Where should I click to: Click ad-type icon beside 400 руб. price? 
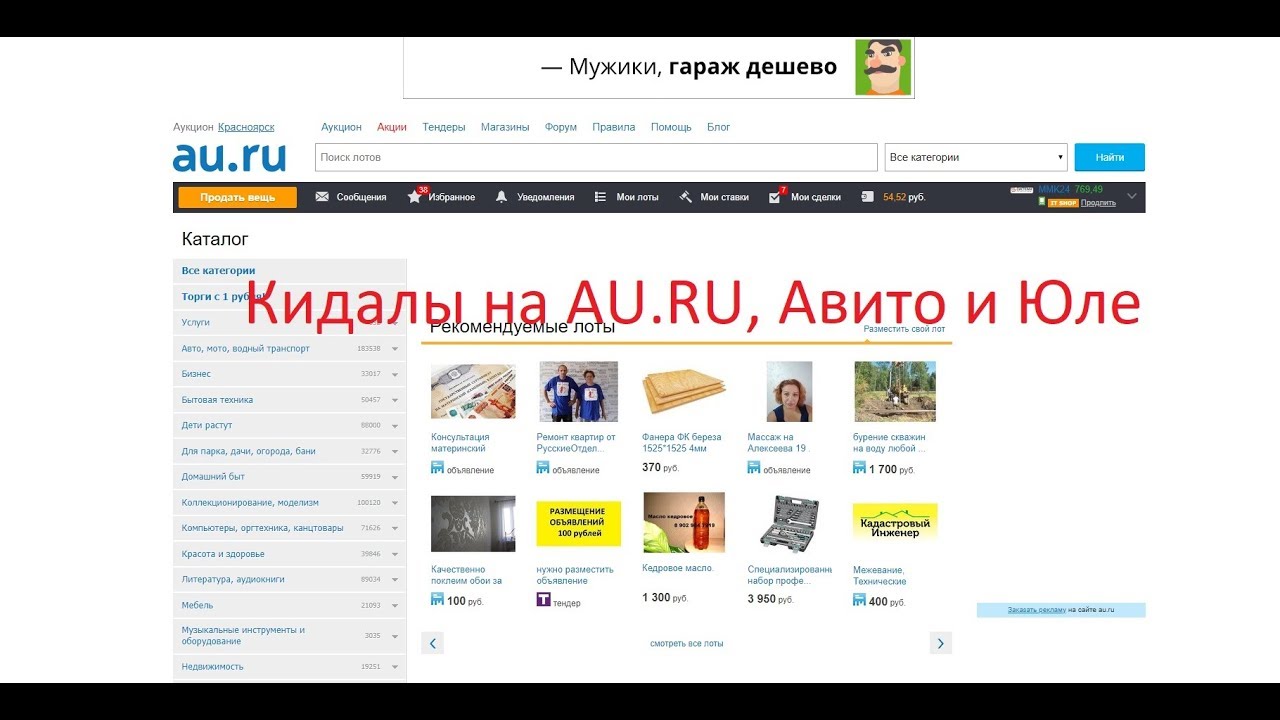point(859,600)
